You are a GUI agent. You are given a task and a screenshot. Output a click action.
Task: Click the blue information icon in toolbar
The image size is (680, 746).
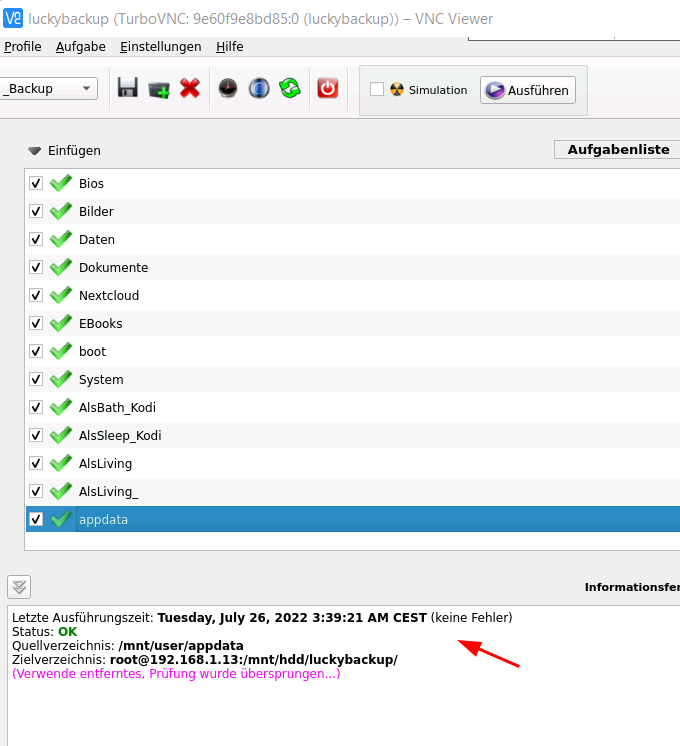point(259,88)
